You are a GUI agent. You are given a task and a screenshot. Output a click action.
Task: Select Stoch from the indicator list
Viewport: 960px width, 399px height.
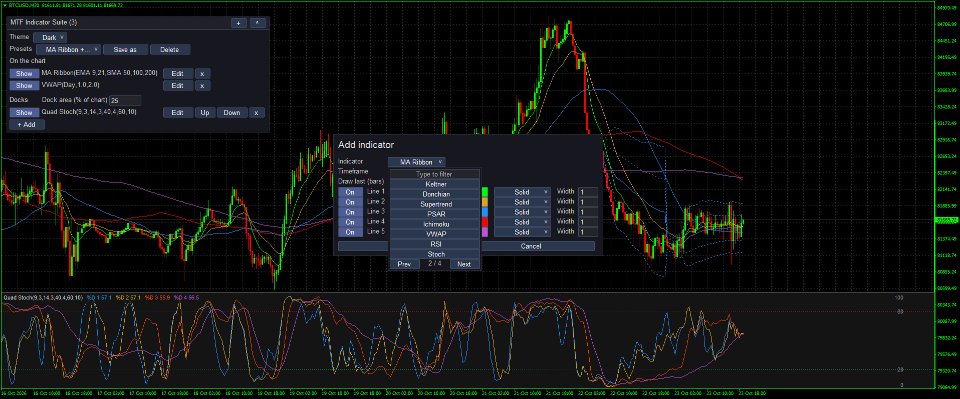[434, 254]
